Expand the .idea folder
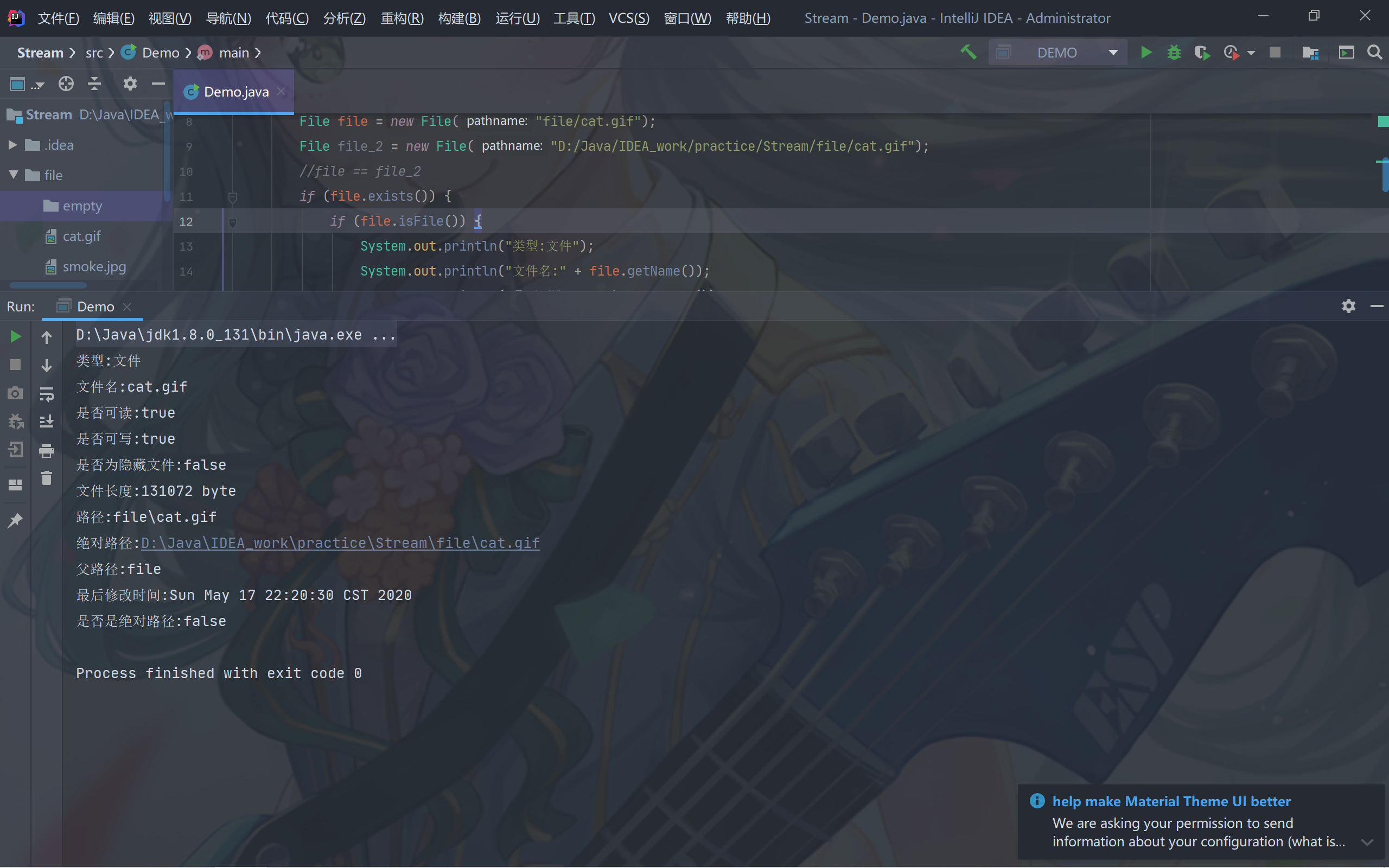This screenshot has height=868, width=1389. point(12,145)
